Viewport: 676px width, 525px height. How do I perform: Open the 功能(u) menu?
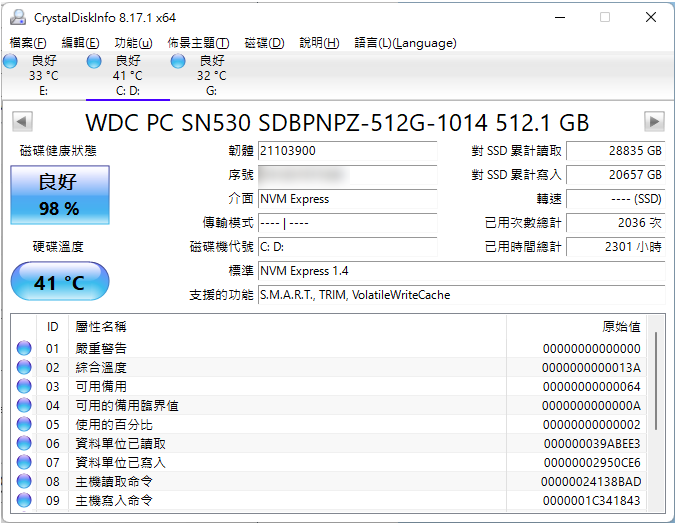133,43
